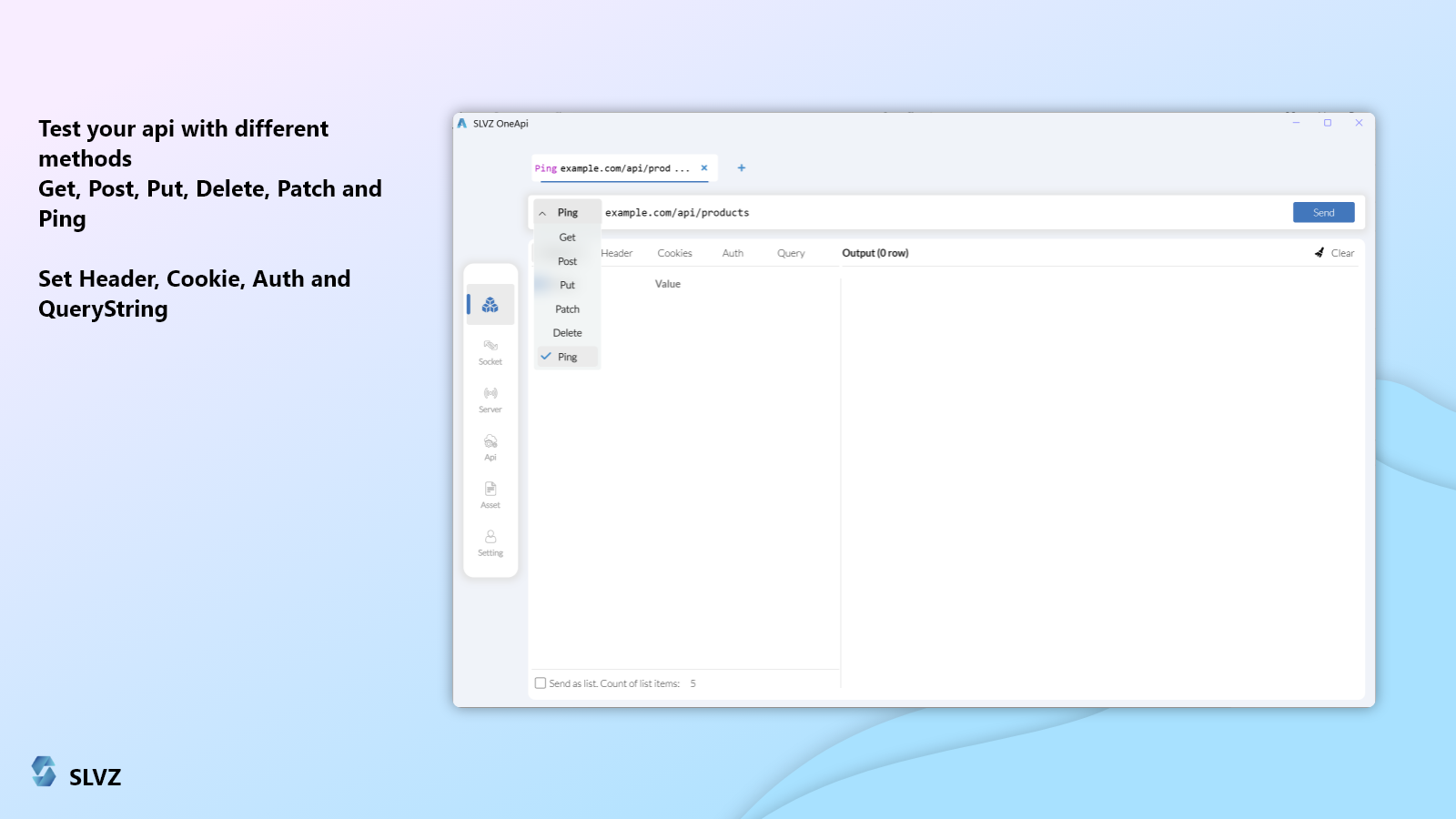Choose Post from the method list
Viewport: 1456px width, 819px height.
click(x=567, y=261)
